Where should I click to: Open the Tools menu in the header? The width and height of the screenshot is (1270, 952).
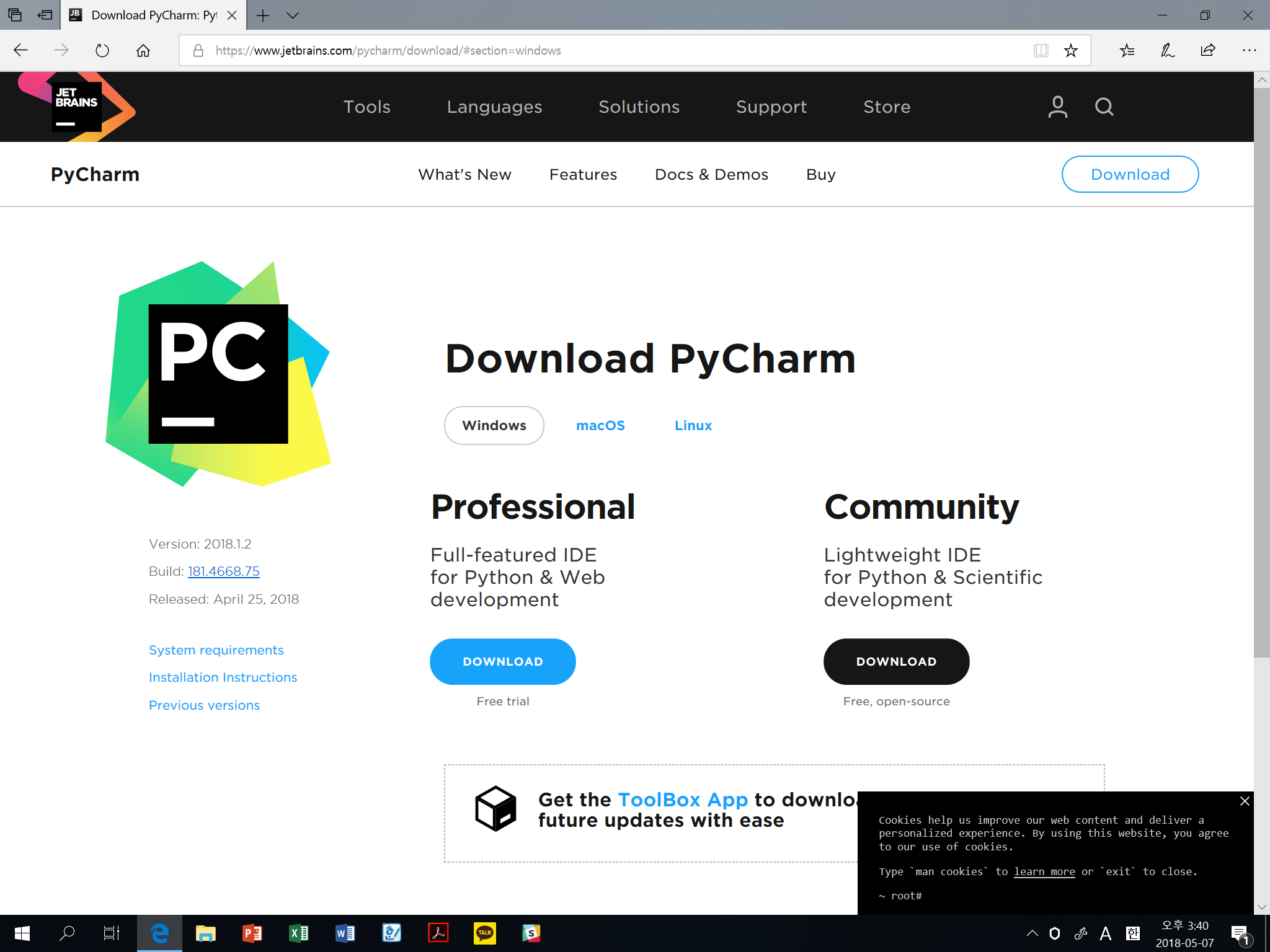tap(366, 107)
